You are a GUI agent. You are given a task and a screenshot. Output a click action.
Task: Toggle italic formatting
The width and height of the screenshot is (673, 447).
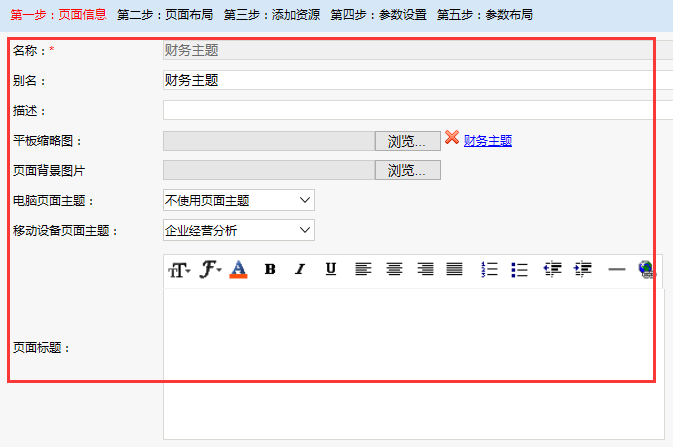[x=300, y=269]
